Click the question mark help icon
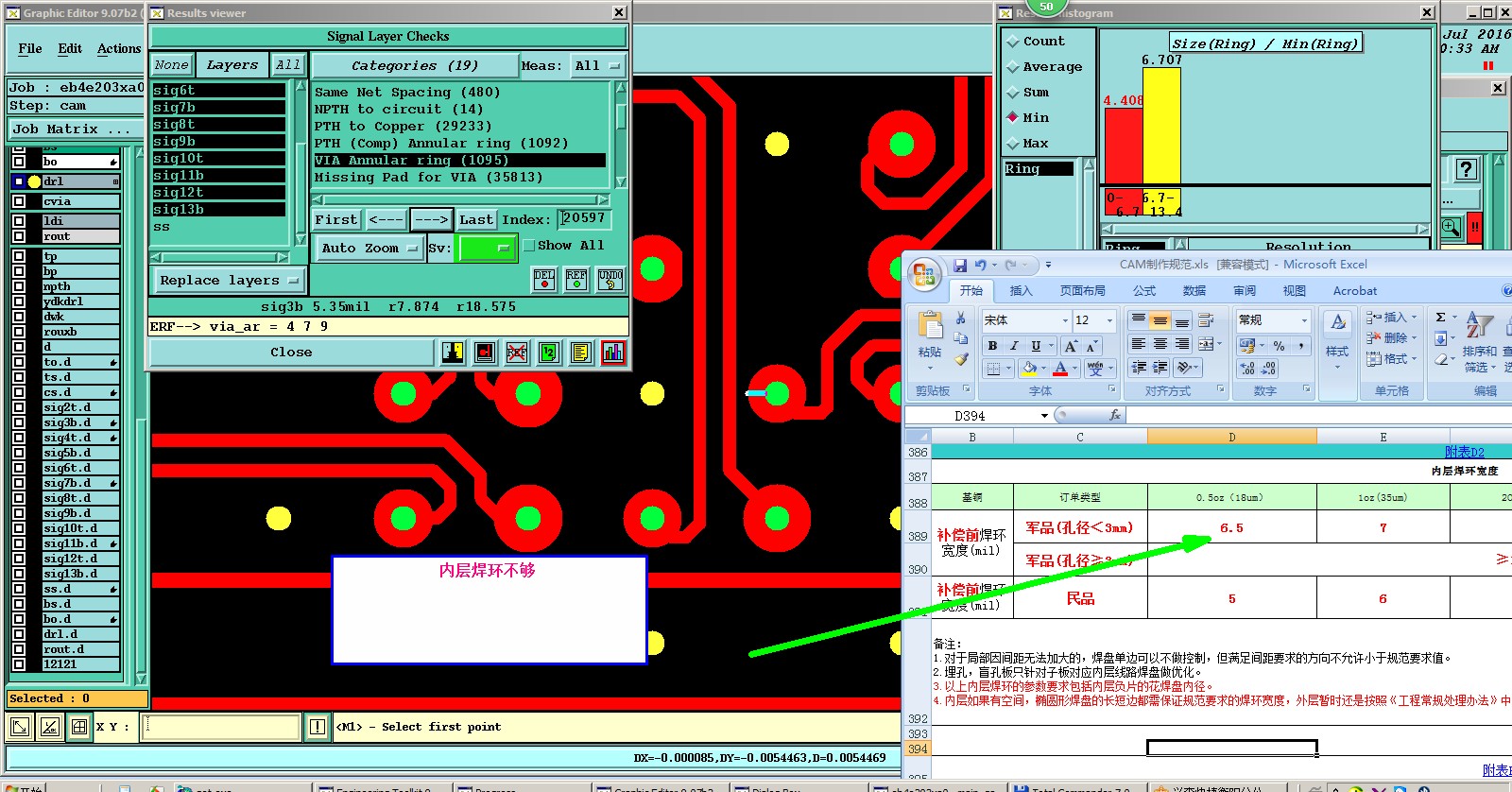 click(x=1466, y=169)
